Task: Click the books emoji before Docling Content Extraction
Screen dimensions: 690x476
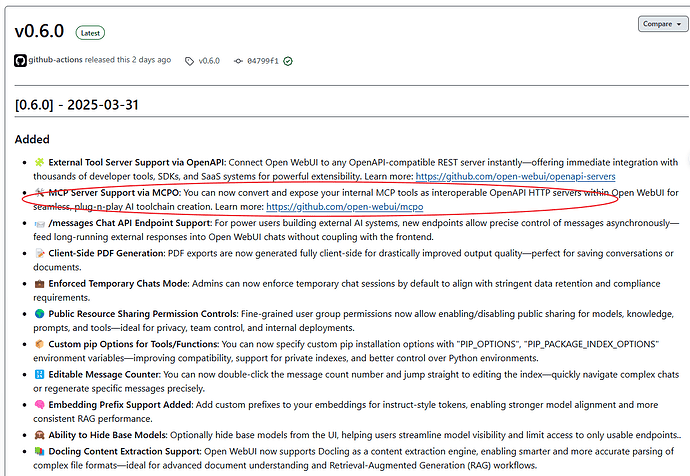Action: coord(40,451)
